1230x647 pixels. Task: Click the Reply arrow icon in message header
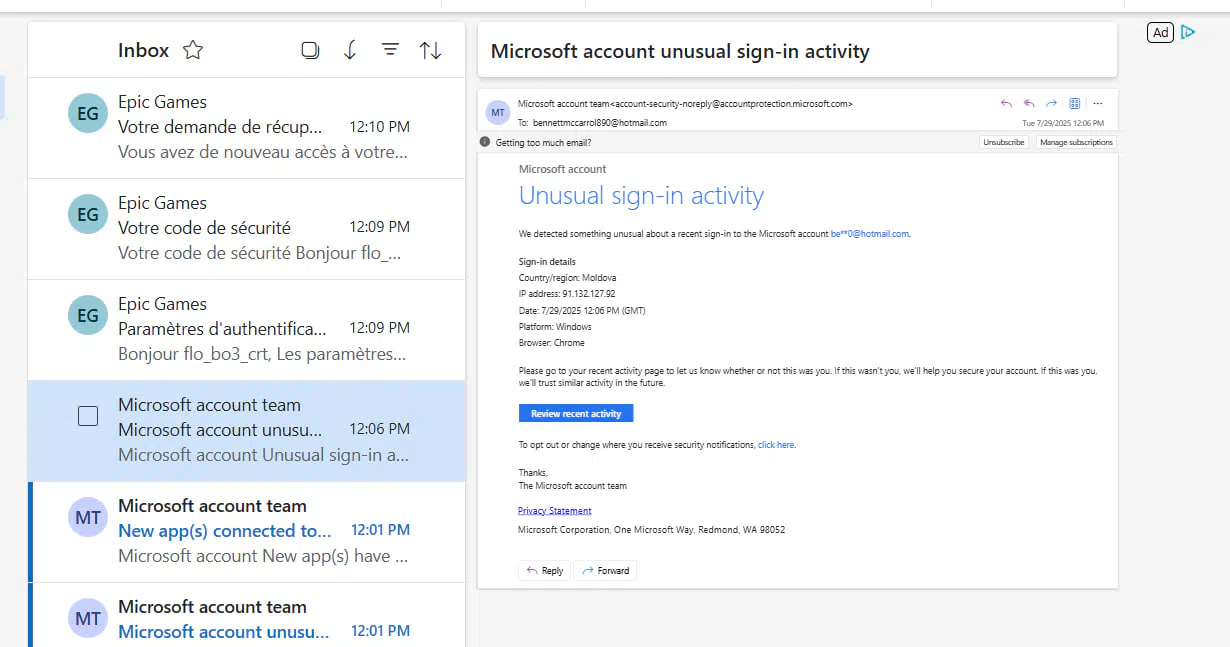[x=1006, y=103]
